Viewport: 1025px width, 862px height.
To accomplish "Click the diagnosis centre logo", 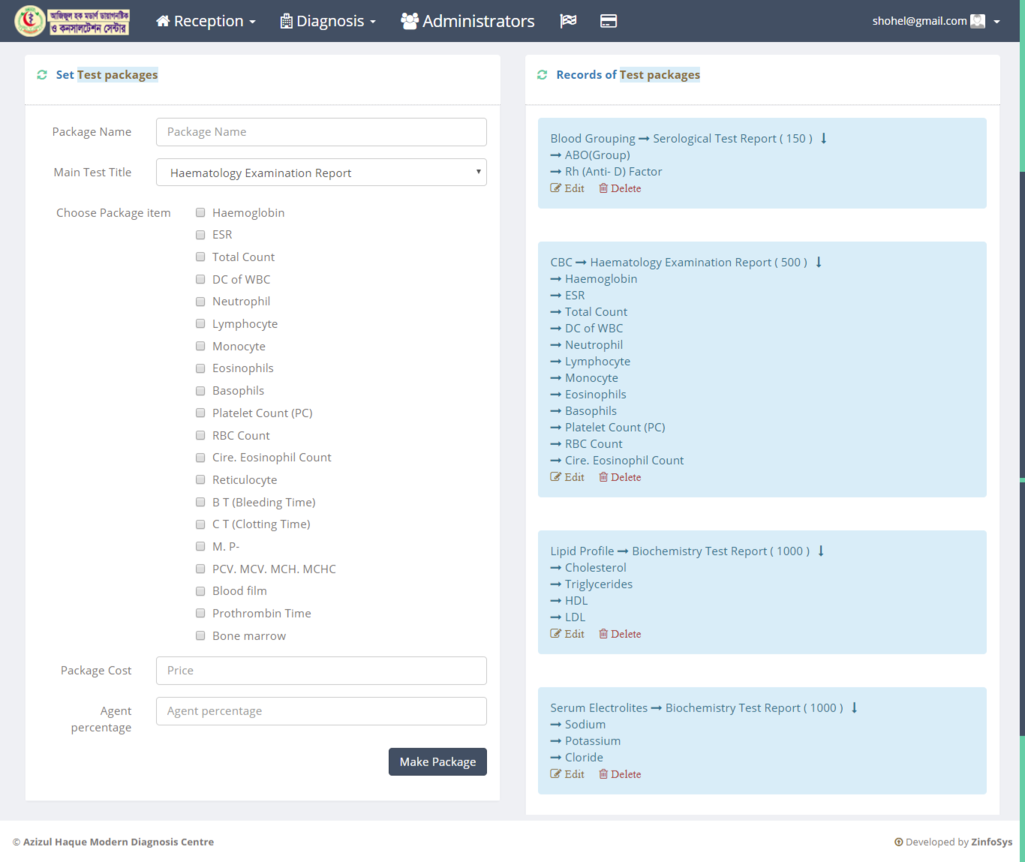I will tap(72, 21).
